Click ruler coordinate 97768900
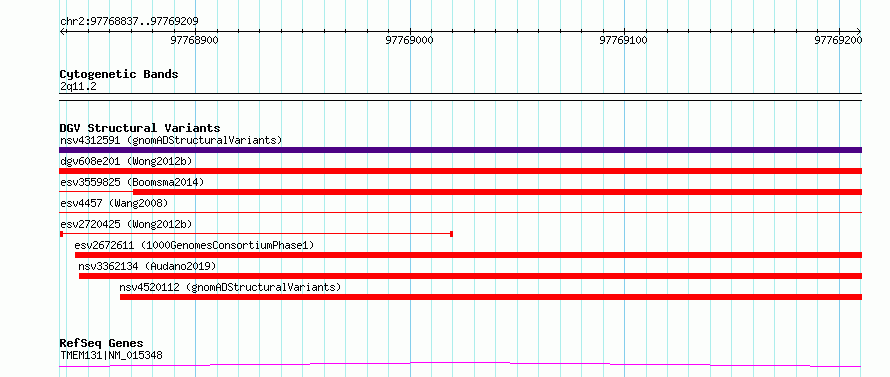This screenshot has width=890, height=377. point(195,40)
